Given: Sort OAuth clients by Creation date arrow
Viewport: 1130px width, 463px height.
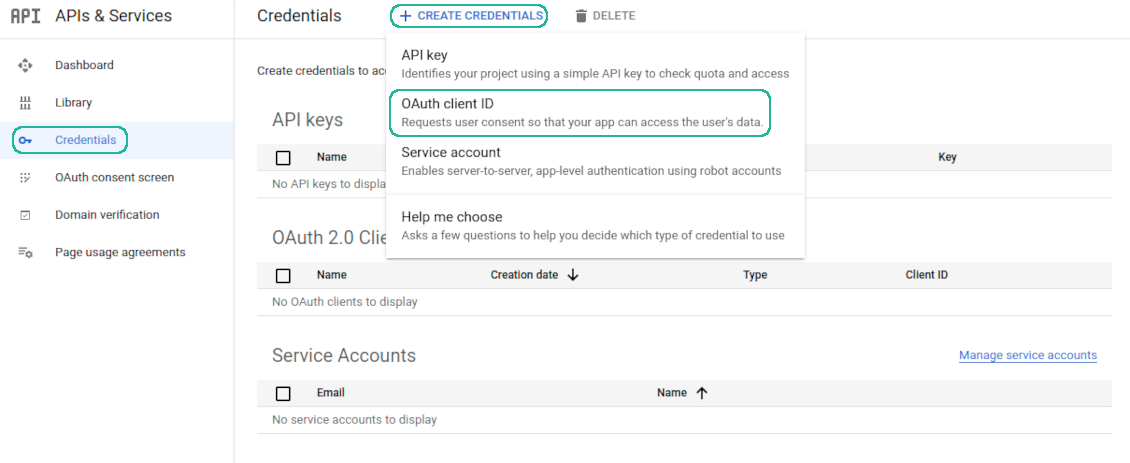Looking at the screenshot, I should click(x=573, y=275).
